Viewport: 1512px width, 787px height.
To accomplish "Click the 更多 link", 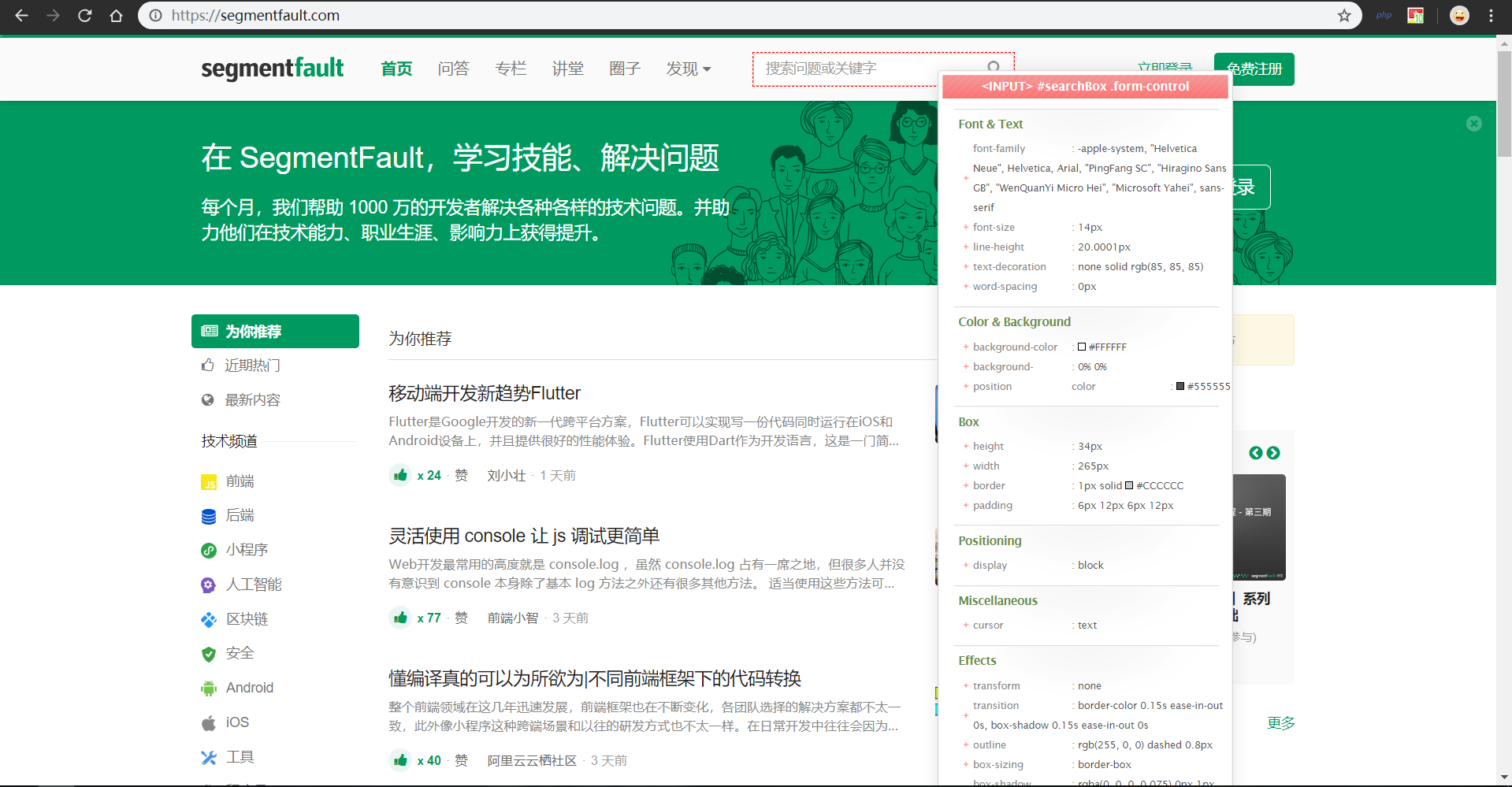I will [1281, 723].
